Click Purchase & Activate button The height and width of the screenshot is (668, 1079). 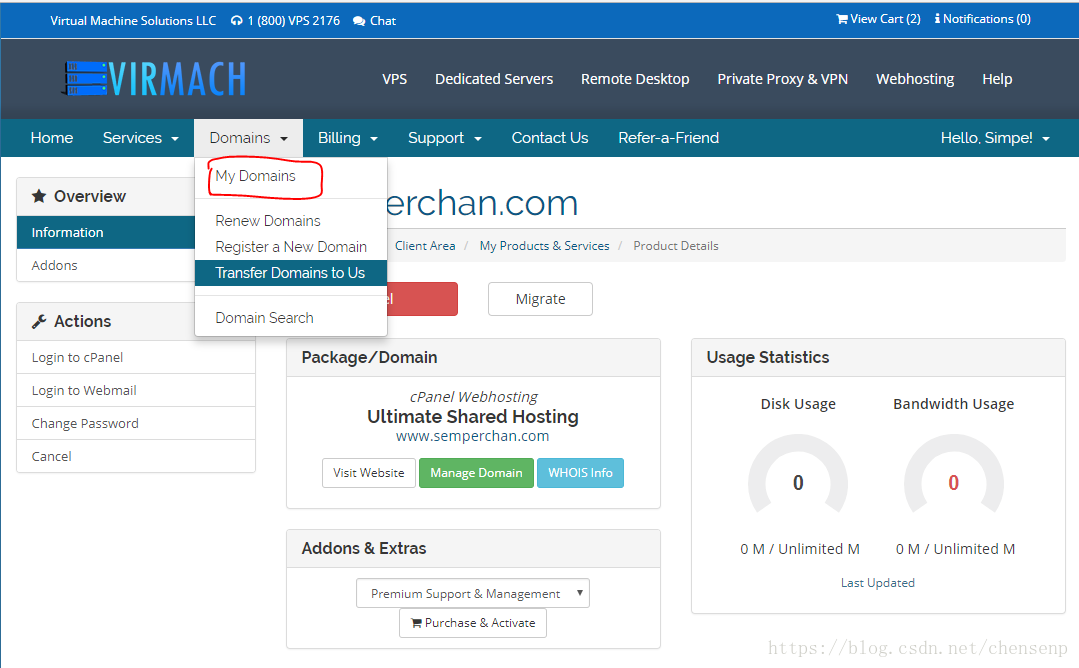click(473, 623)
